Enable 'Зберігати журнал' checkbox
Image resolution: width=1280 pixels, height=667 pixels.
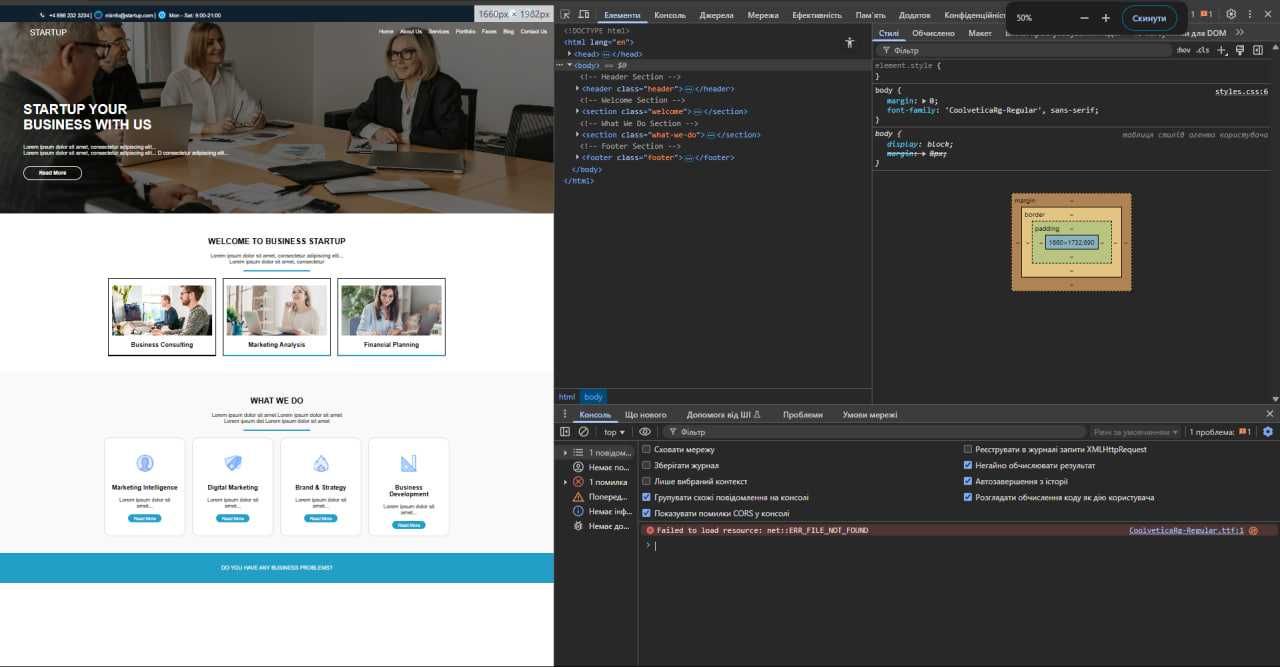[x=646, y=465]
